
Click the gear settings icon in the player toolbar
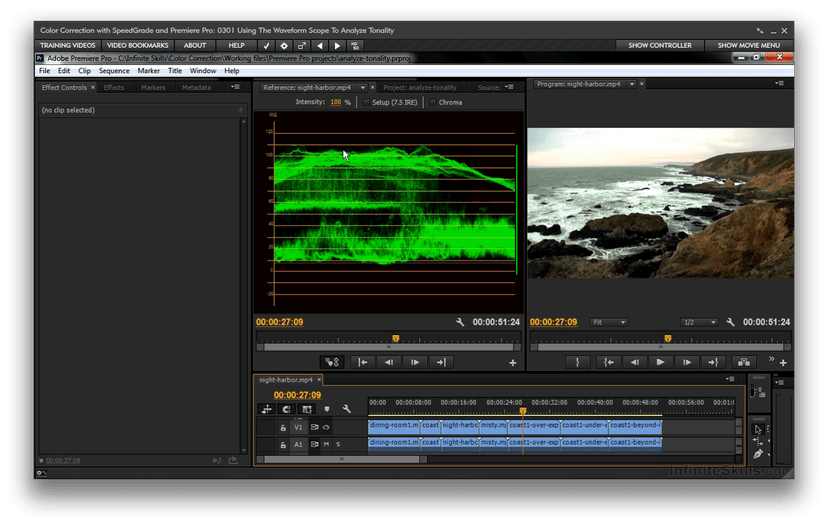(284, 46)
